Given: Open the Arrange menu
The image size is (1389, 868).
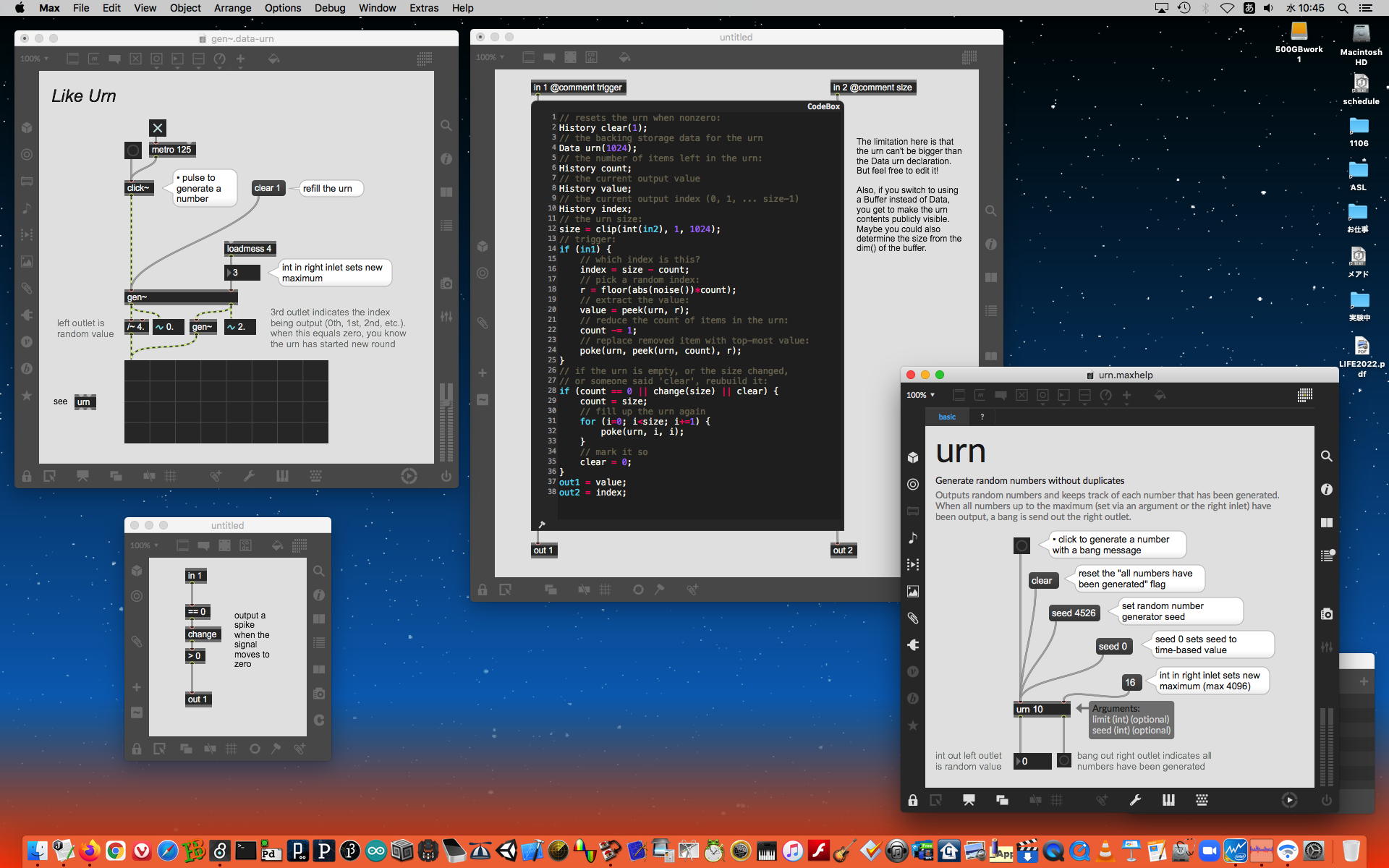Looking at the screenshot, I should (x=232, y=8).
